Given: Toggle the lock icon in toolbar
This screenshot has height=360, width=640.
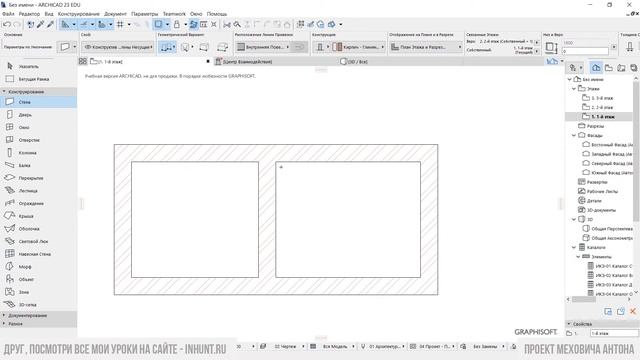Looking at the screenshot, I should click(x=176, y=24).
